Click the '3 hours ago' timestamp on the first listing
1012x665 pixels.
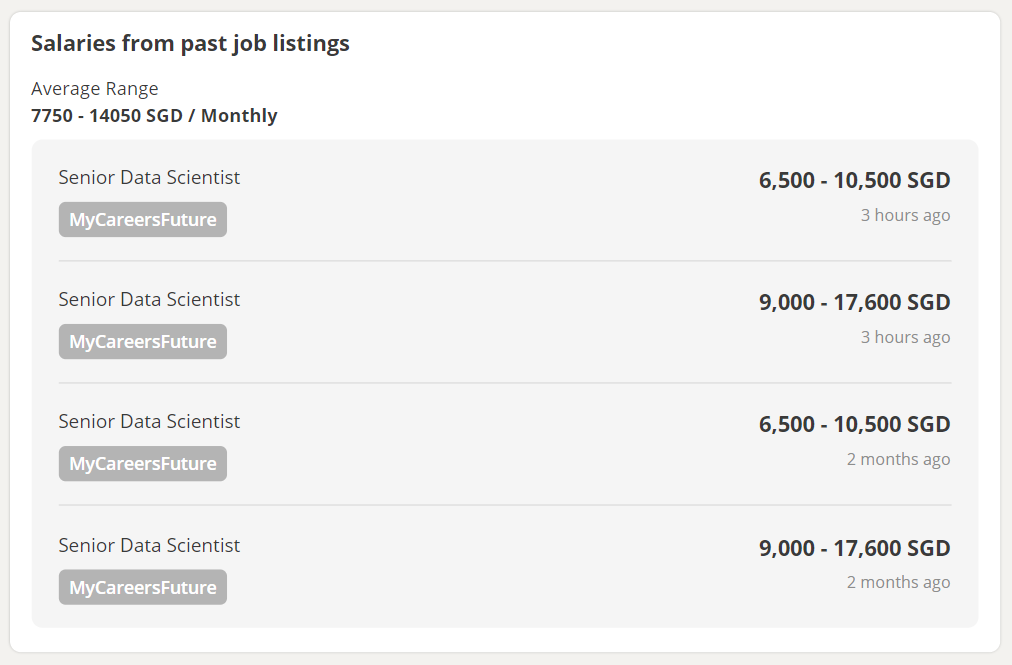click(x=905, y=215)
